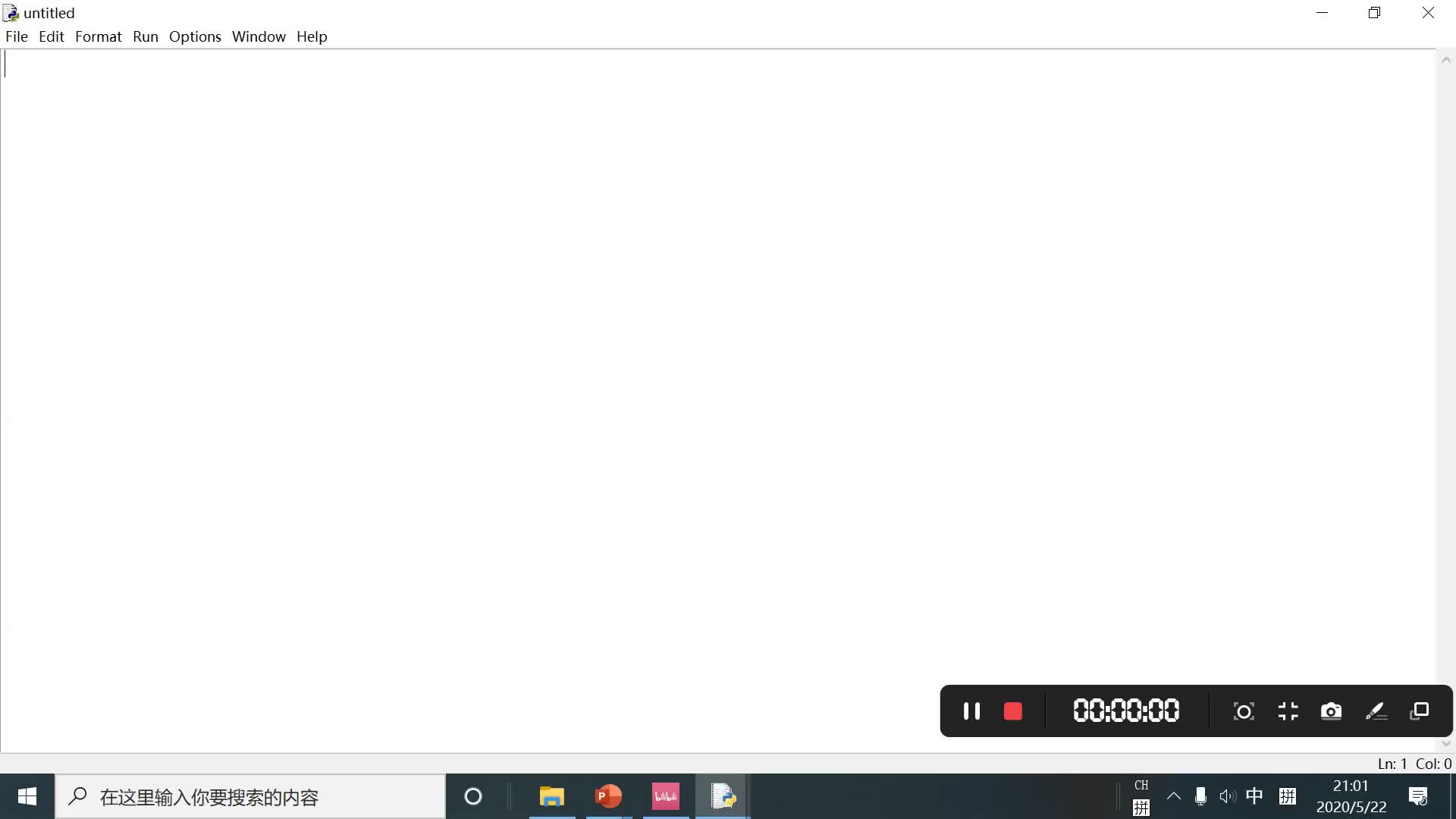This screenshot has width=1456, height=819.
Task: Open the Windows Start menu
Action: 27,796
